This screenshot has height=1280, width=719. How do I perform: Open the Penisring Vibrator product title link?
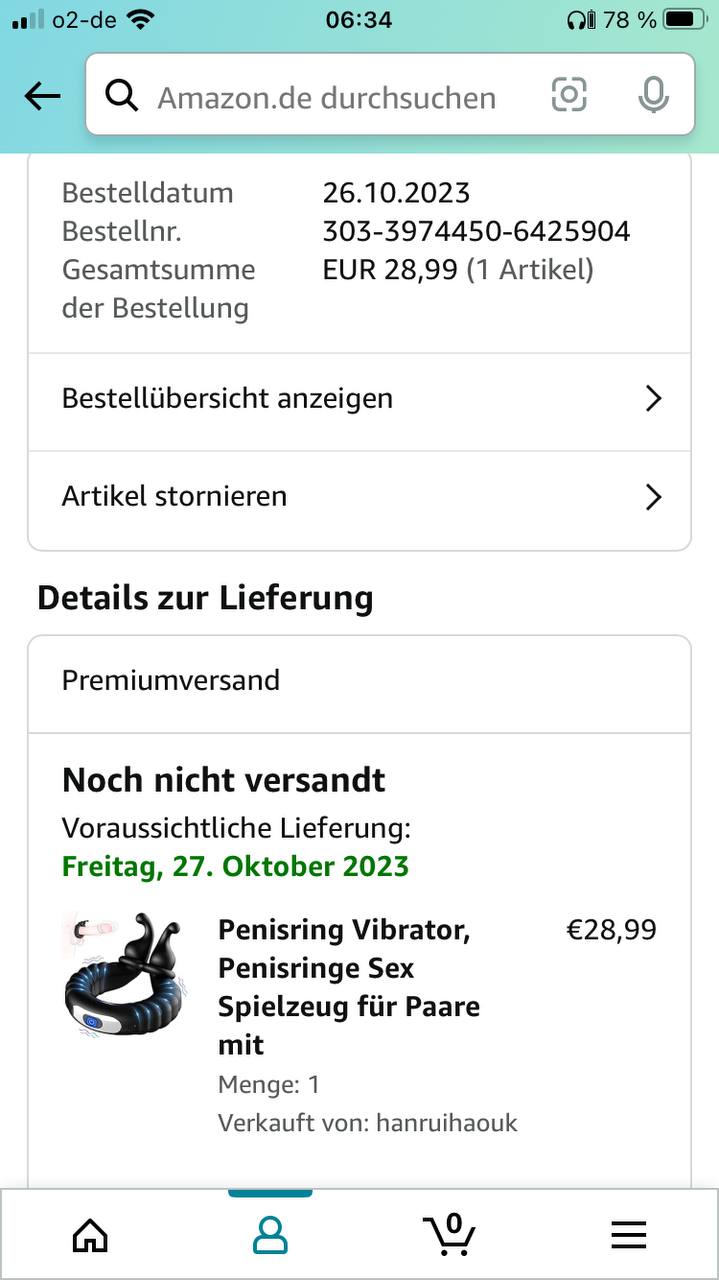click(x=348, y=987)
